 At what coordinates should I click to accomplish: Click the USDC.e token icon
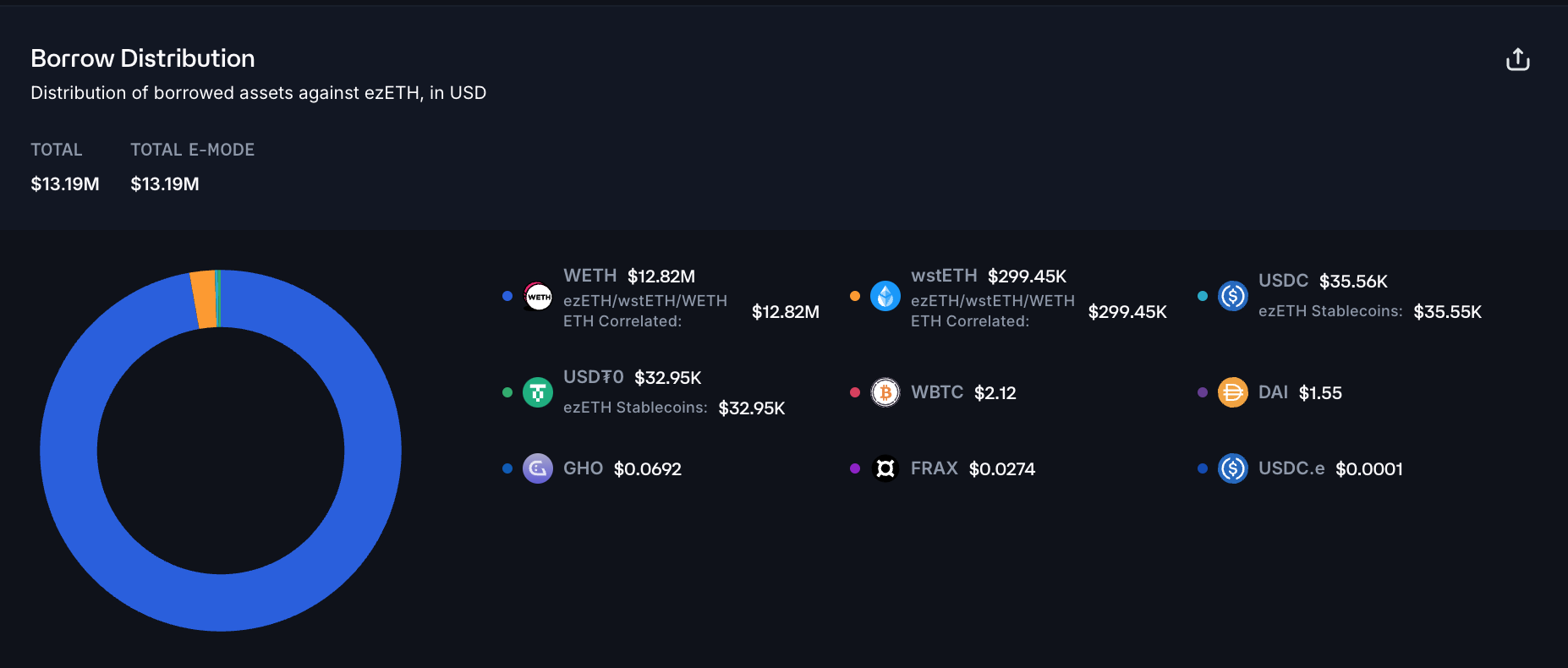tap(1233, 468)
